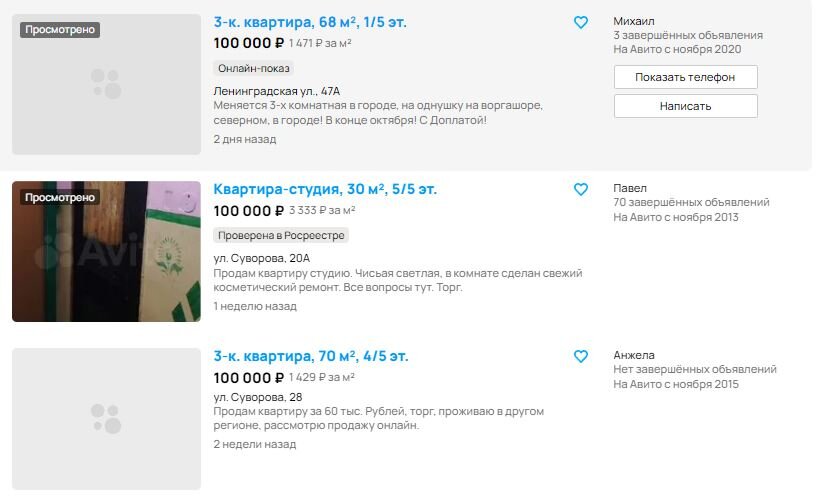Open seller Анжела's profile
Viewport: 820px width, 503px height.
click(634, 355)
